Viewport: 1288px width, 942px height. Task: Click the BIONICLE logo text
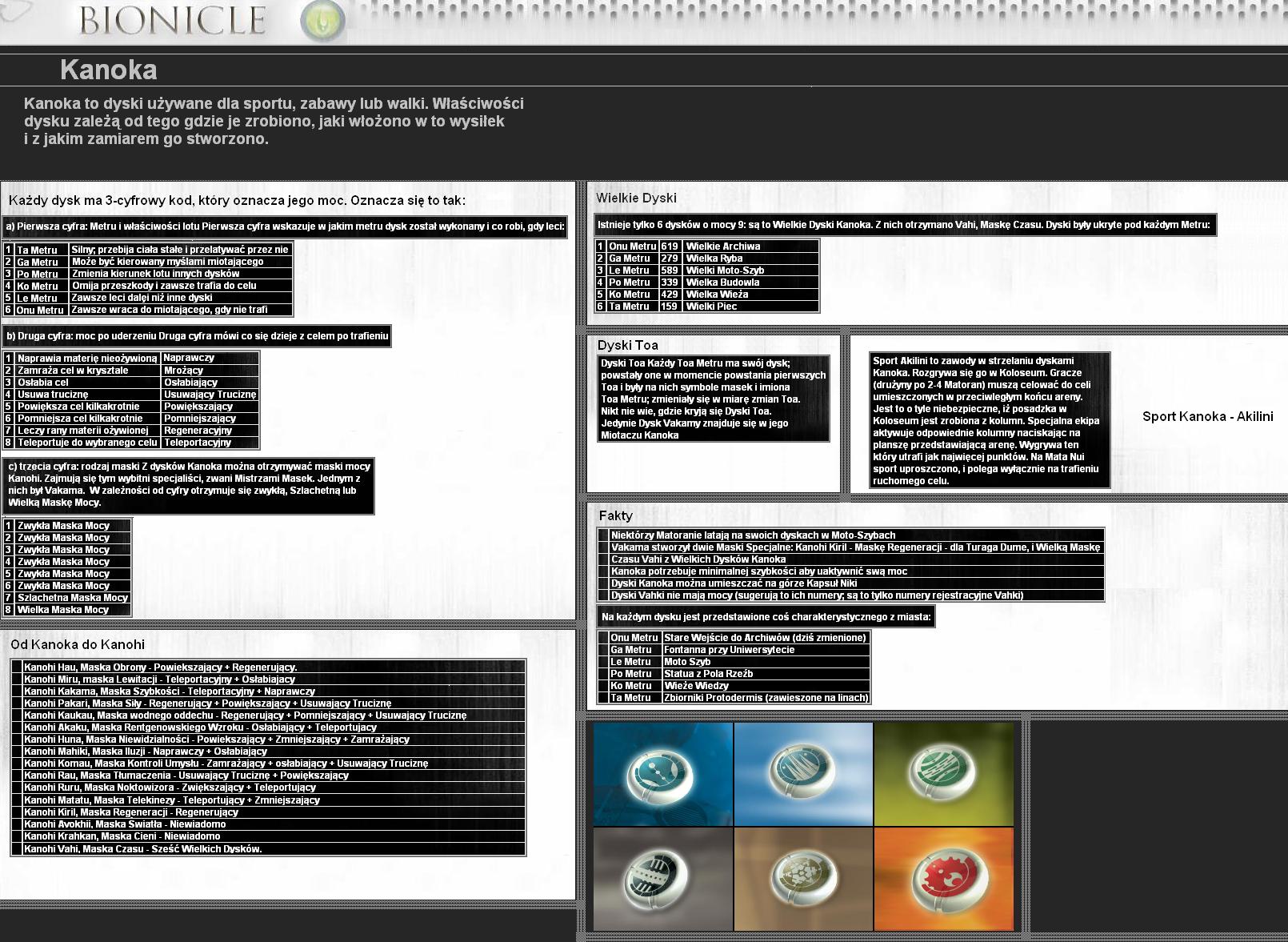point(172,20)
